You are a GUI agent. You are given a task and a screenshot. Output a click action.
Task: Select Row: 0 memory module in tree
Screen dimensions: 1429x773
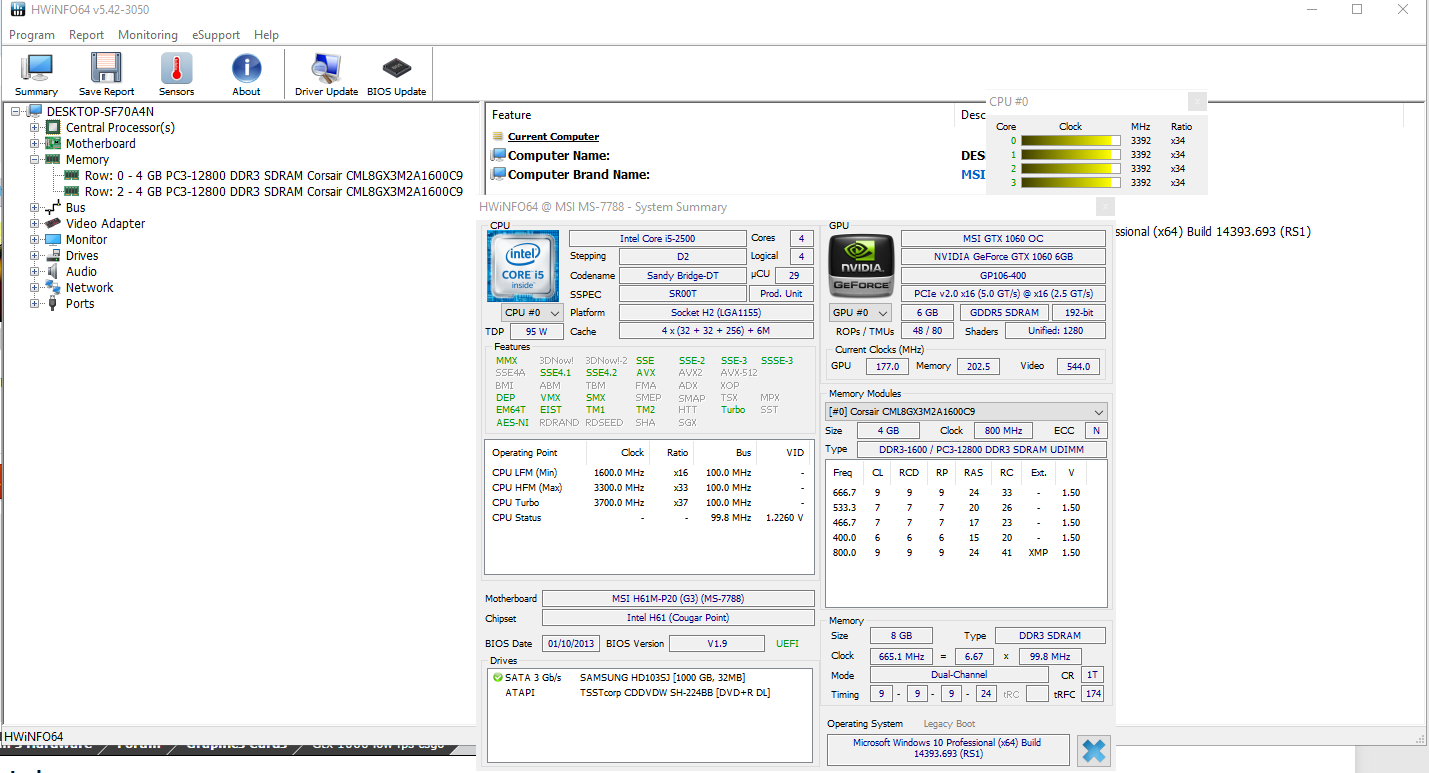pyautogui.click(x=273, y=175)
